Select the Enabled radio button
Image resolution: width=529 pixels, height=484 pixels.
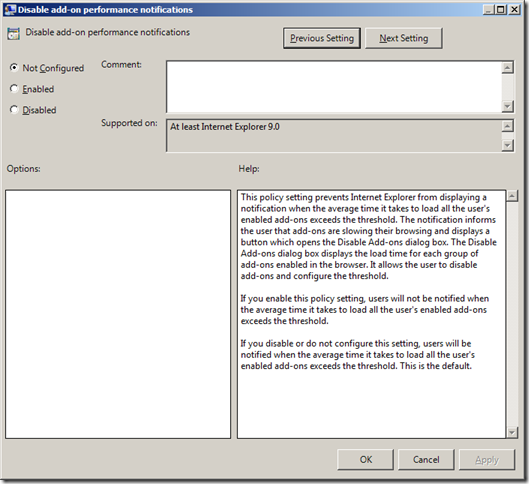pos(14,89)
